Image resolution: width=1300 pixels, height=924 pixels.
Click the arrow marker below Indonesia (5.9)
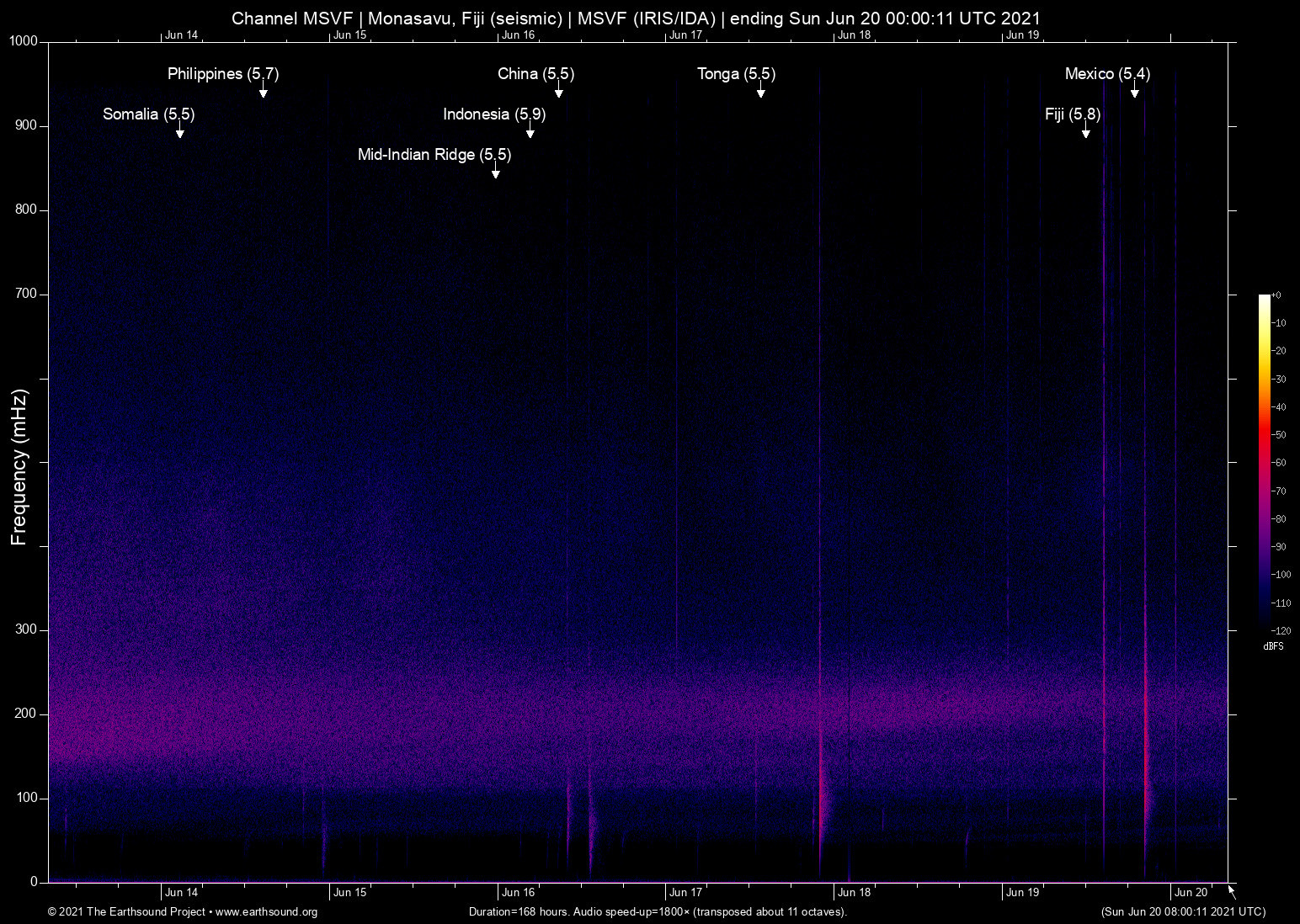click(530, 133)
